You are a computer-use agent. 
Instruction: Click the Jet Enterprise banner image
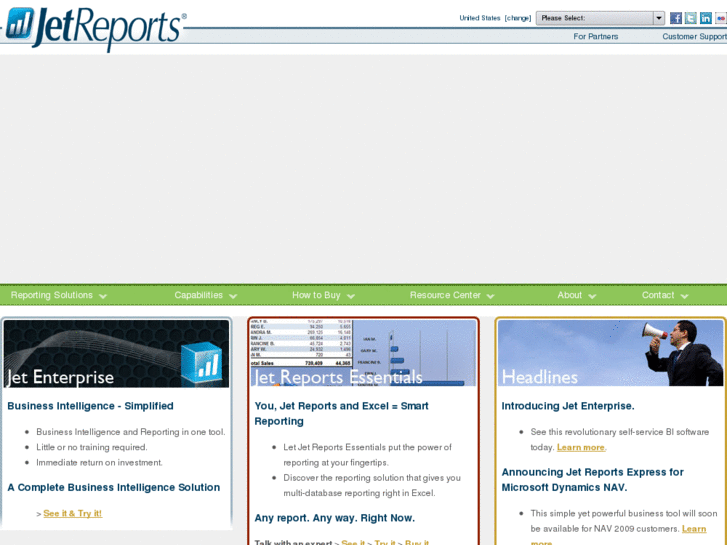pos(116,353)
